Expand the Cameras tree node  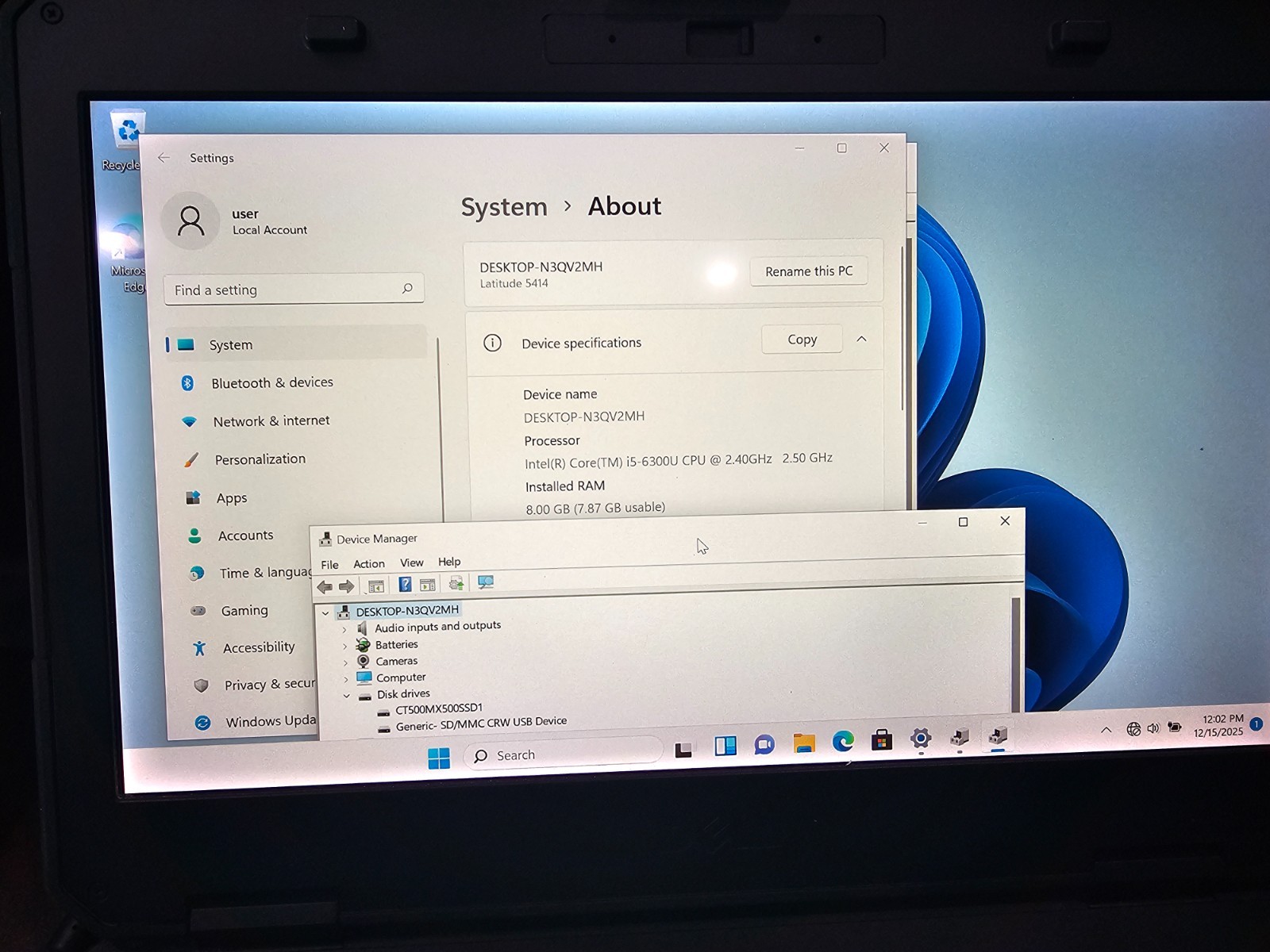pyautogui.click(x=345, y=663)
